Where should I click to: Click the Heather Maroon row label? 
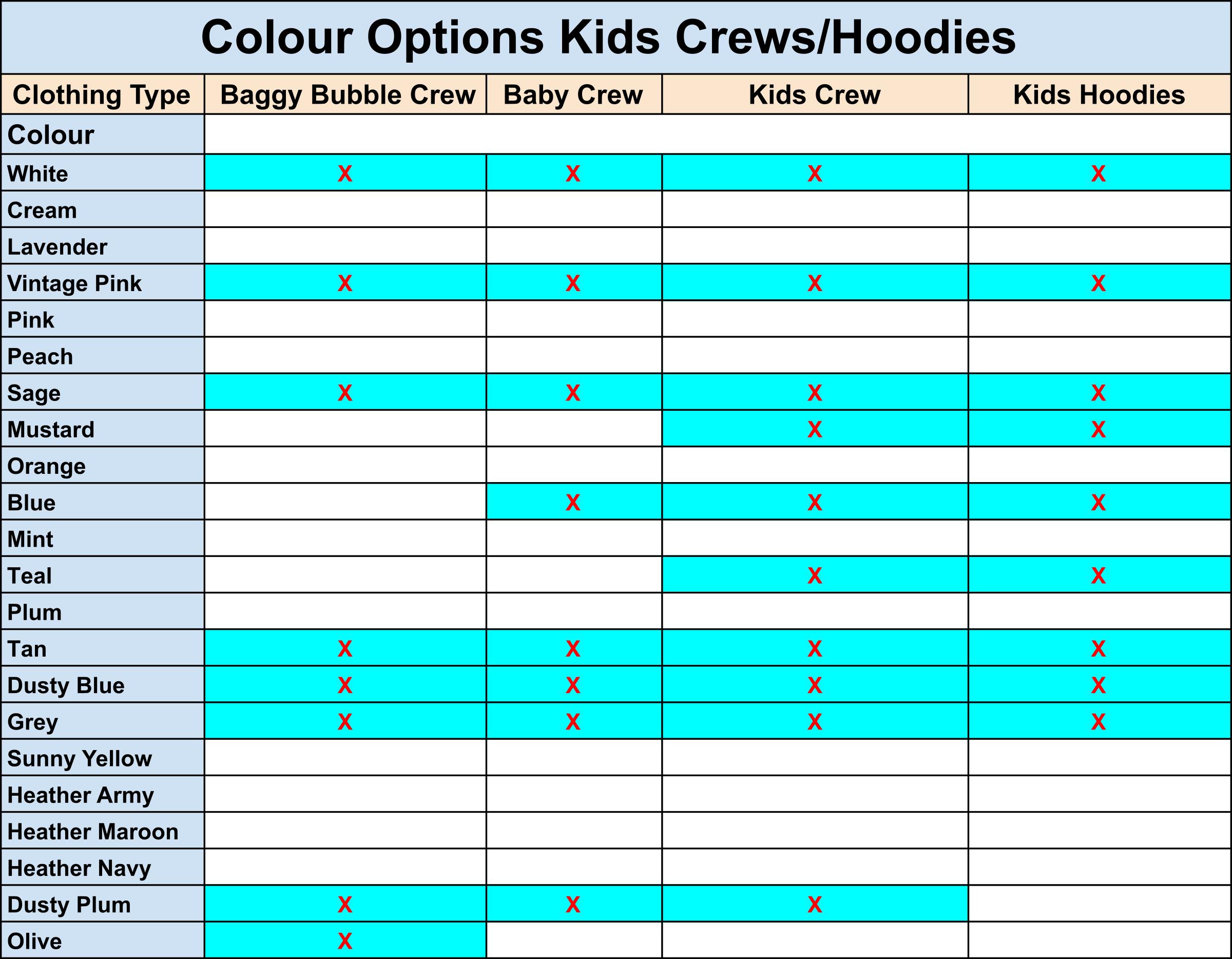click(x=93, y=832)
